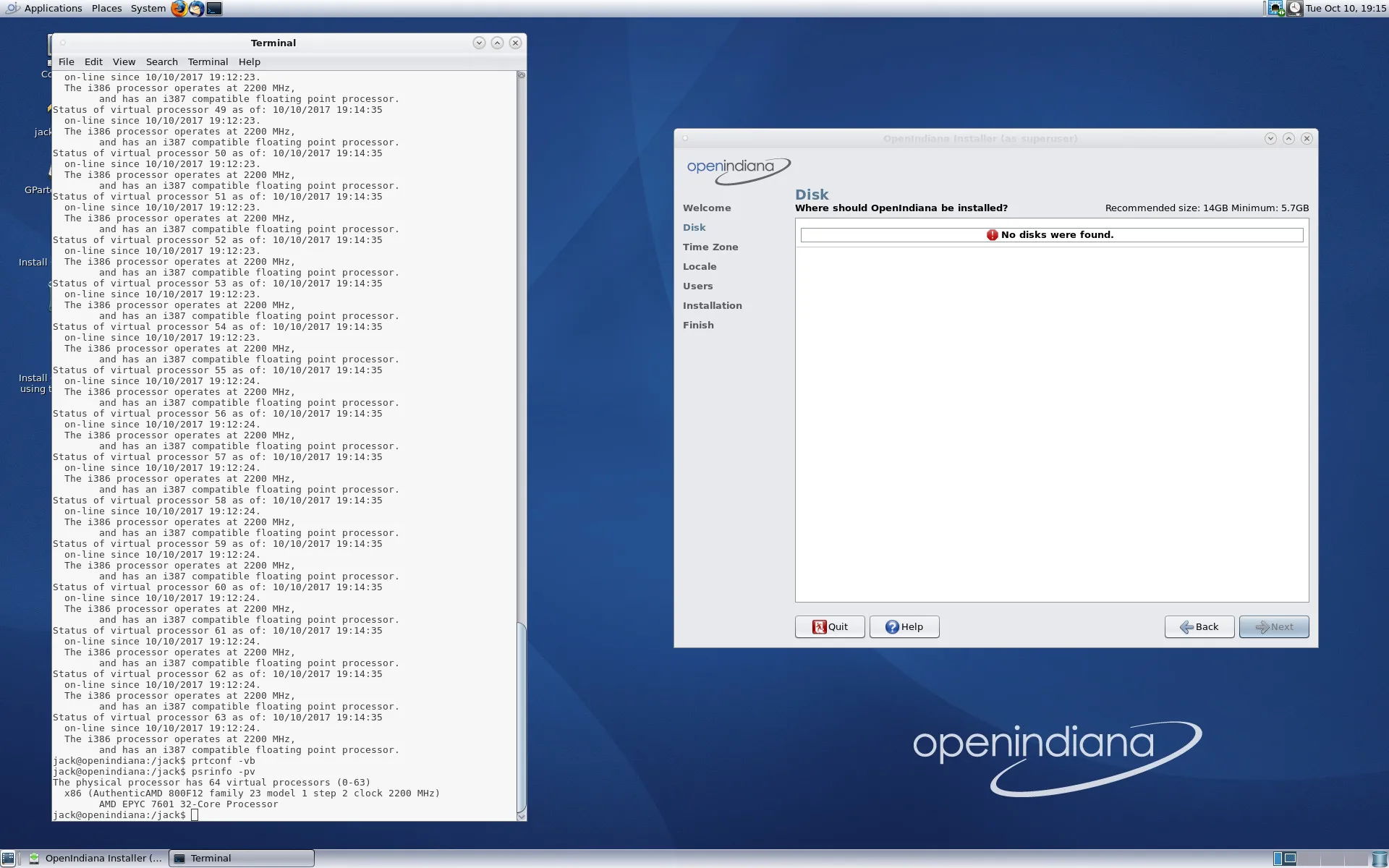The height and width of the screenshot is (868, 1389).
Task: Open the terminal's Search menu
Action: coord(161,62)
